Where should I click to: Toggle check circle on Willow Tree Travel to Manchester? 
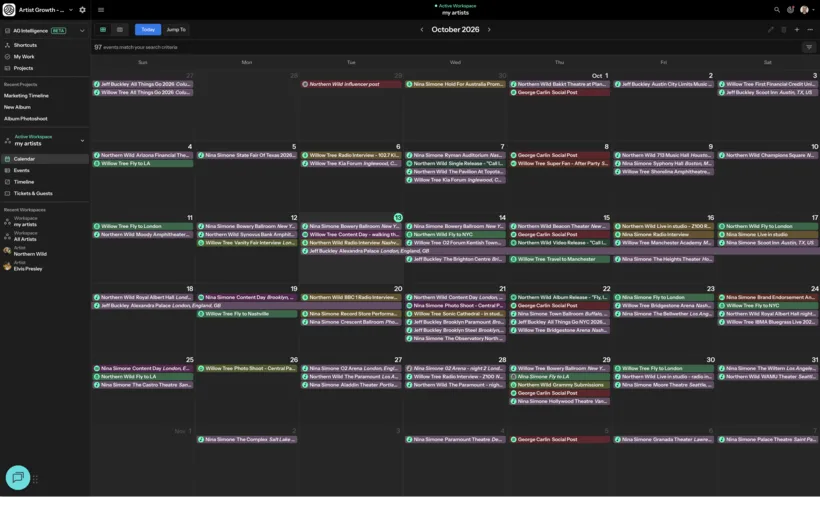pyautogui.click(x=514, y=259)
